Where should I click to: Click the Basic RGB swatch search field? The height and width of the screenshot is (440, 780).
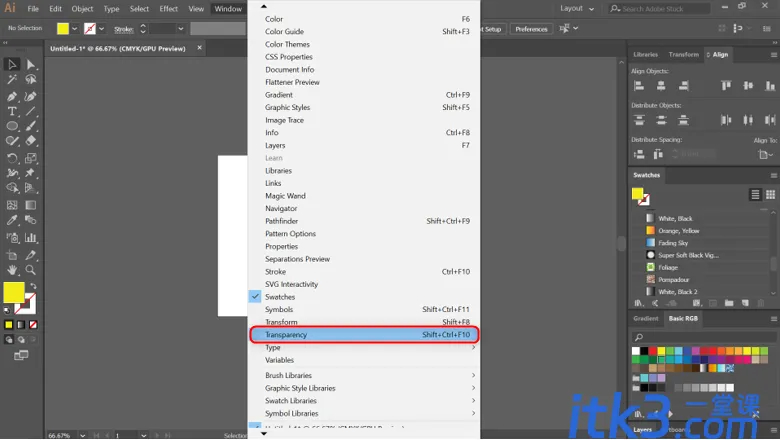(x=704, y=337)
